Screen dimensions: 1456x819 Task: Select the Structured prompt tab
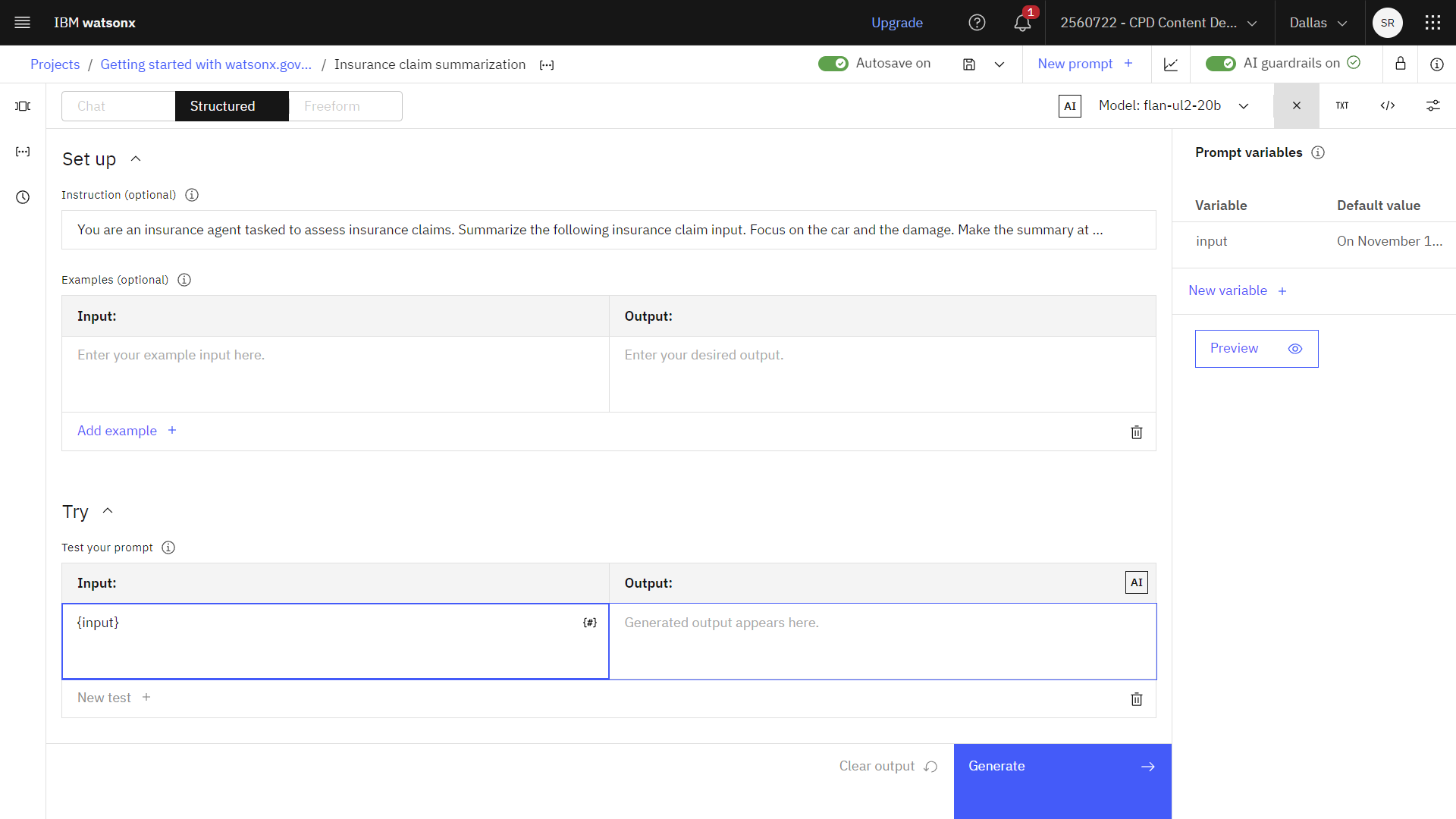(222, 106)
